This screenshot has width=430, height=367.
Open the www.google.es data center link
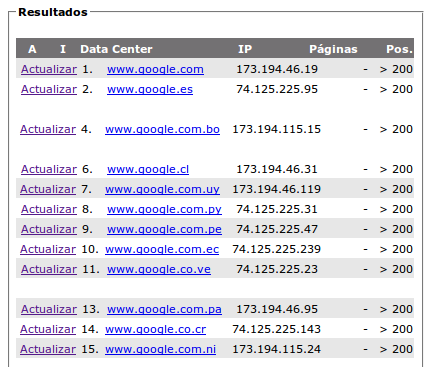click(150, 89)
